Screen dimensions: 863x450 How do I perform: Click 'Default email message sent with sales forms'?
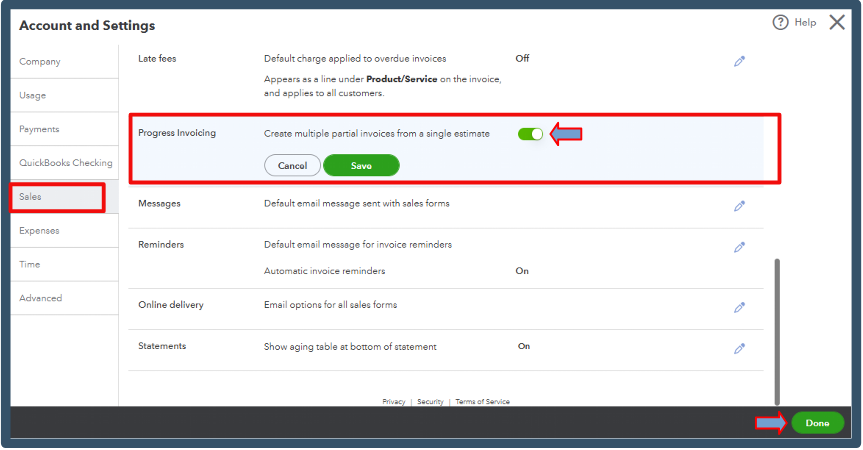click(357, 204)
